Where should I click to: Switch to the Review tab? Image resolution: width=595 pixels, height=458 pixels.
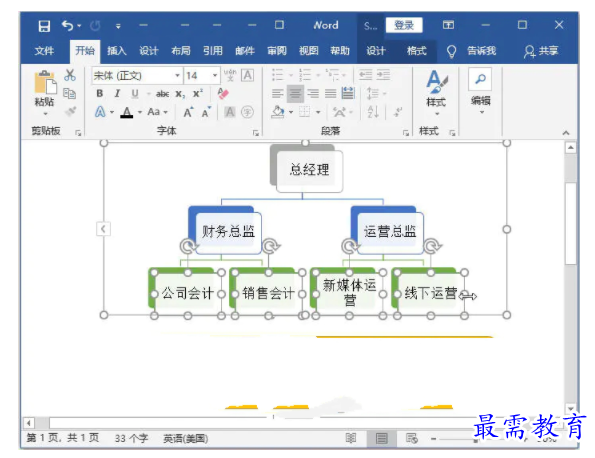click(277, 50)
